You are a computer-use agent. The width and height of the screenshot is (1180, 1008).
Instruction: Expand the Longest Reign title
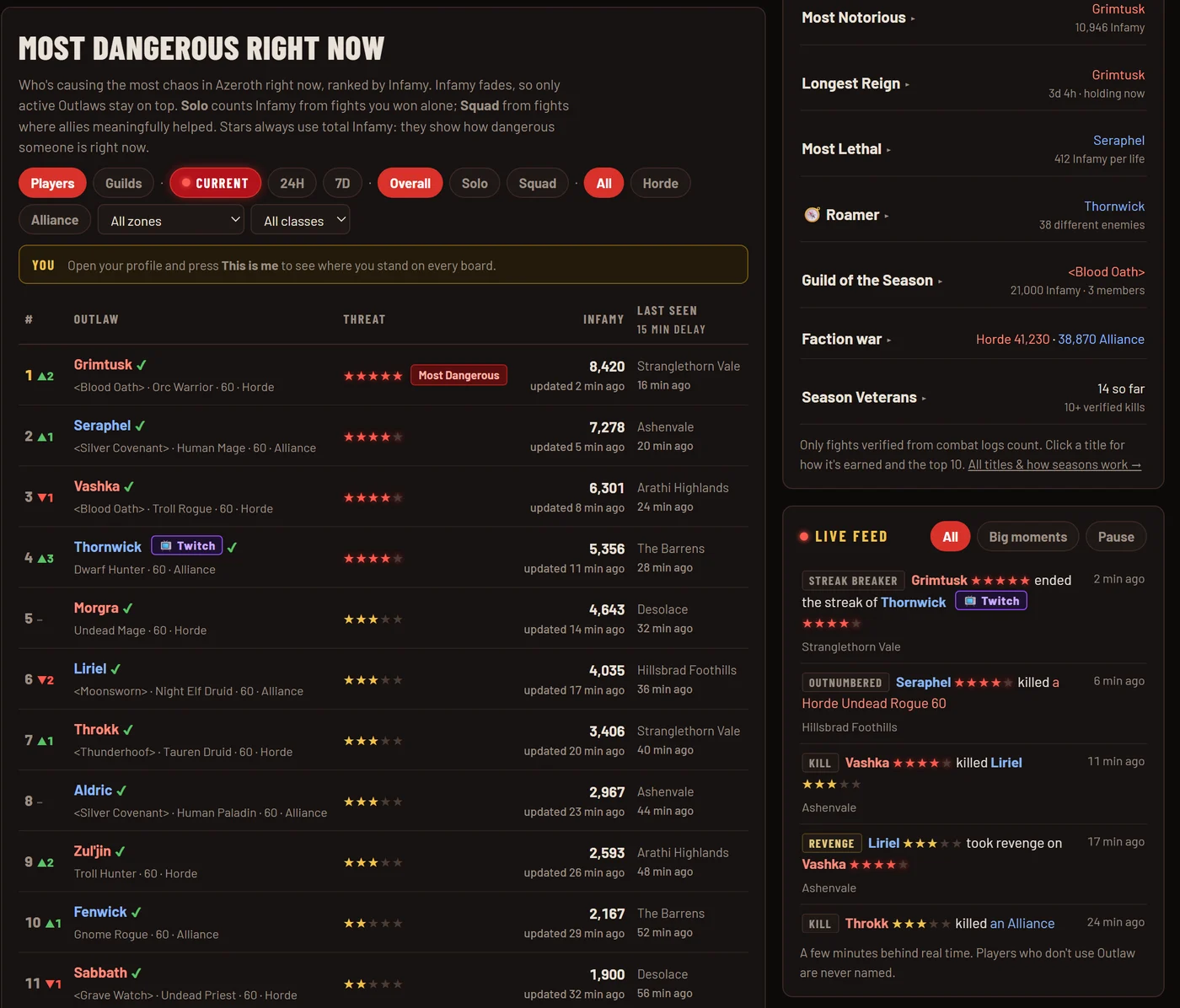(x=855, y=83)
